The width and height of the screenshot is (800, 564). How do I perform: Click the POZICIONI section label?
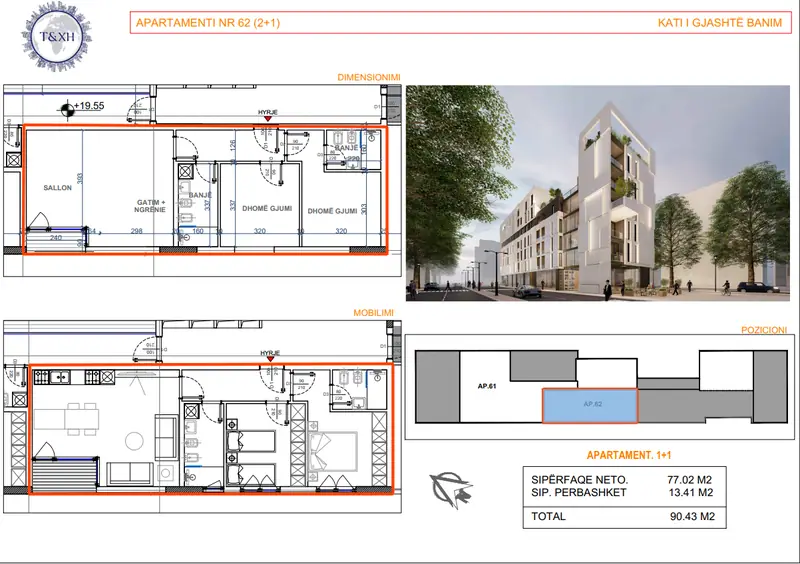click(764, 330)
